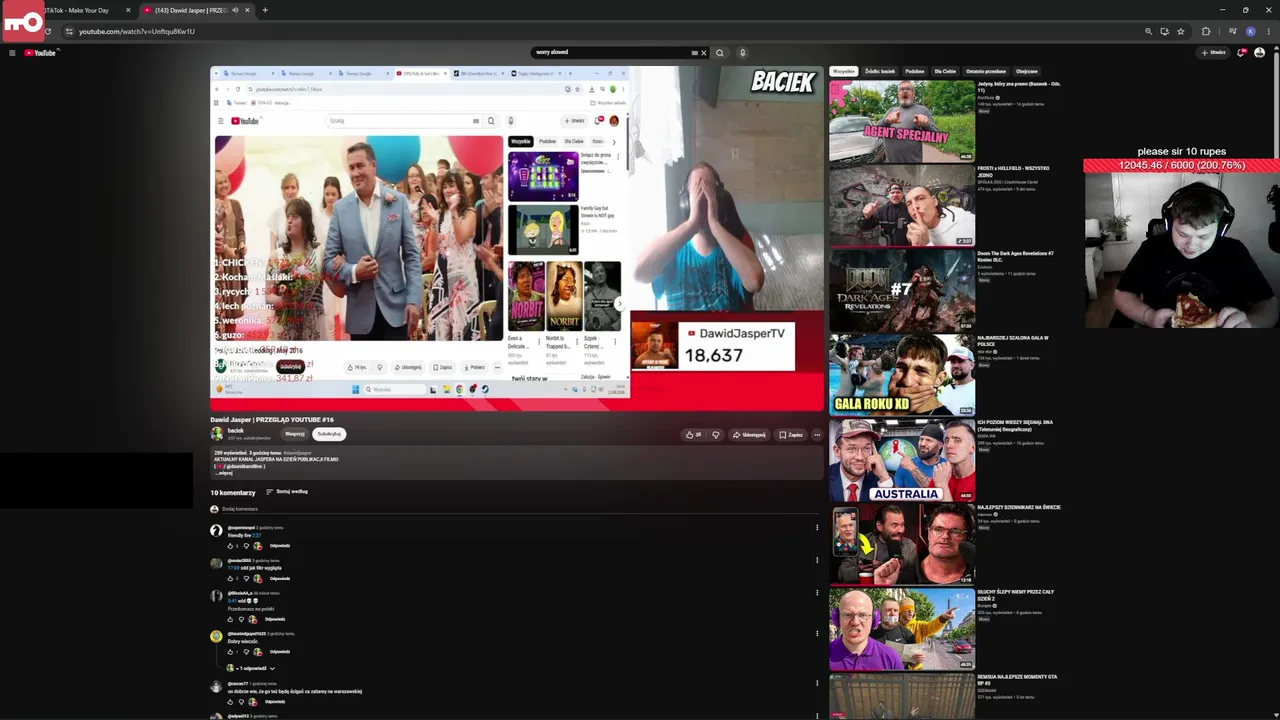Select the Podobne filter chip
Image resolution: width=1280 pixels, height=720 pixels.
point(915,72)
